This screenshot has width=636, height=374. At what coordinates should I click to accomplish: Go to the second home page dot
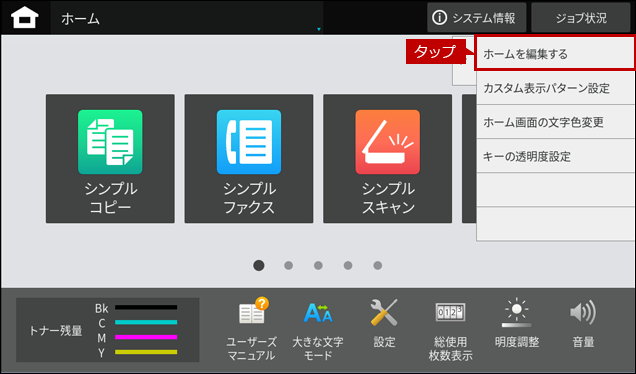point(288,265)
